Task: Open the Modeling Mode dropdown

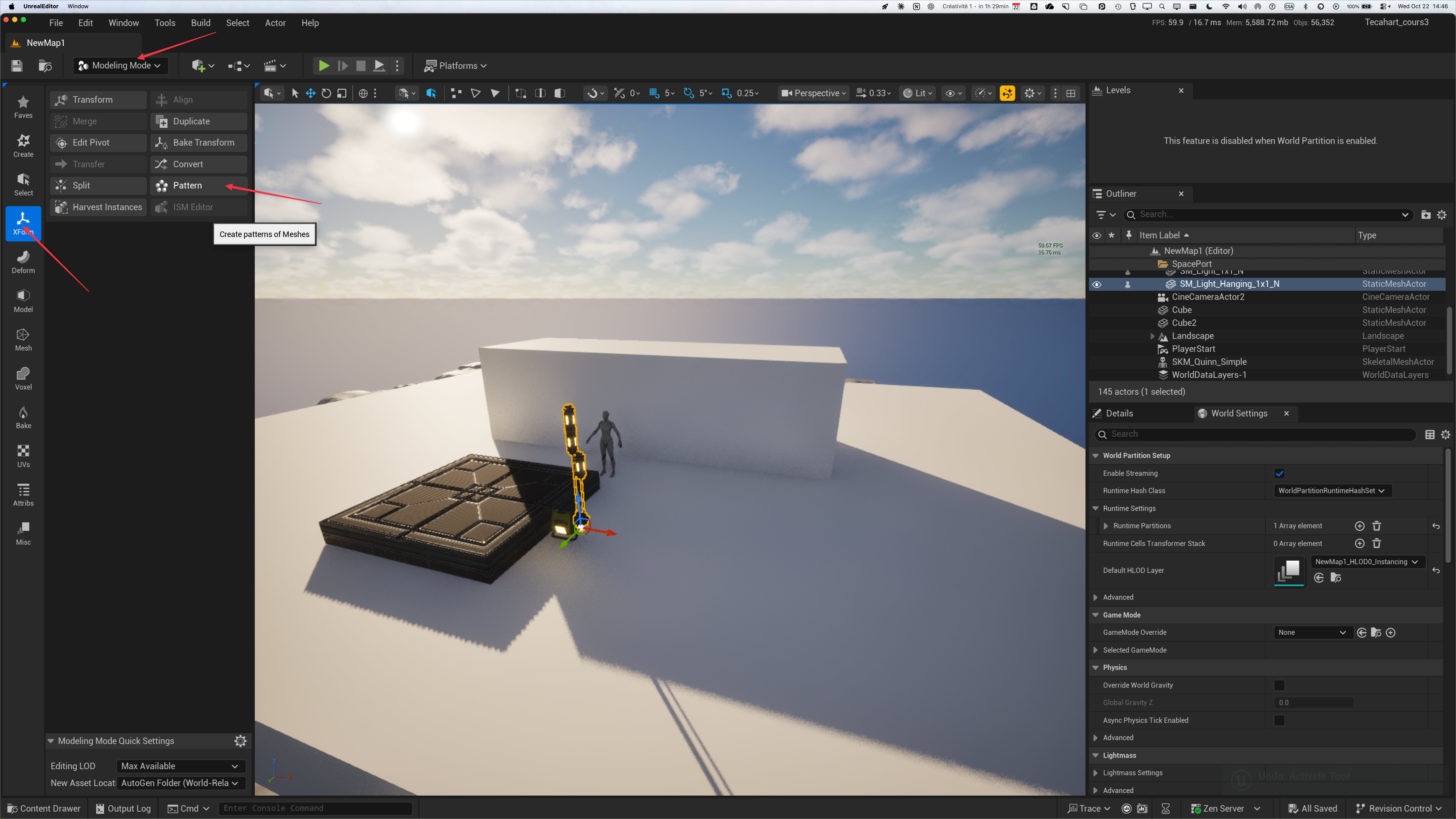Action: [120, 66]
